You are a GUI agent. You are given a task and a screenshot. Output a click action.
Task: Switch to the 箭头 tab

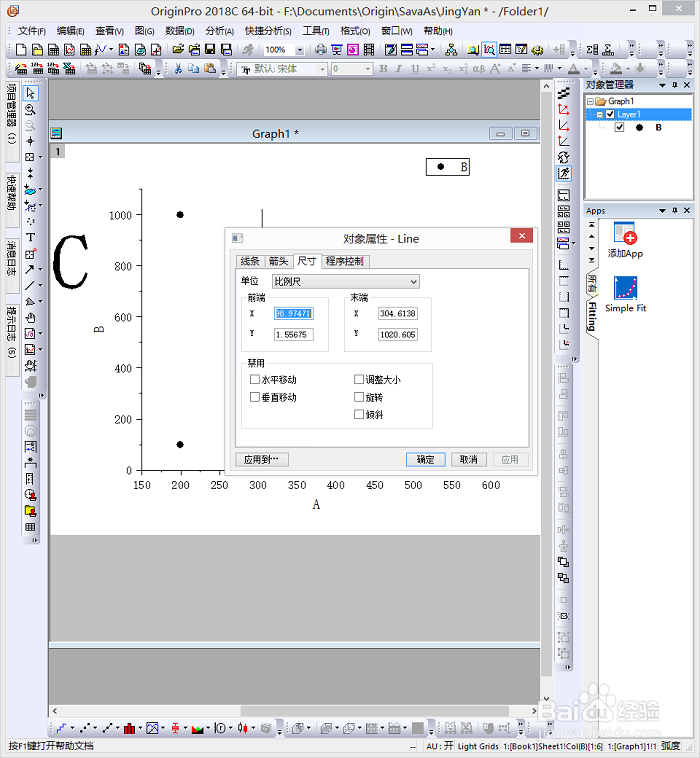[x=278, y=261]
